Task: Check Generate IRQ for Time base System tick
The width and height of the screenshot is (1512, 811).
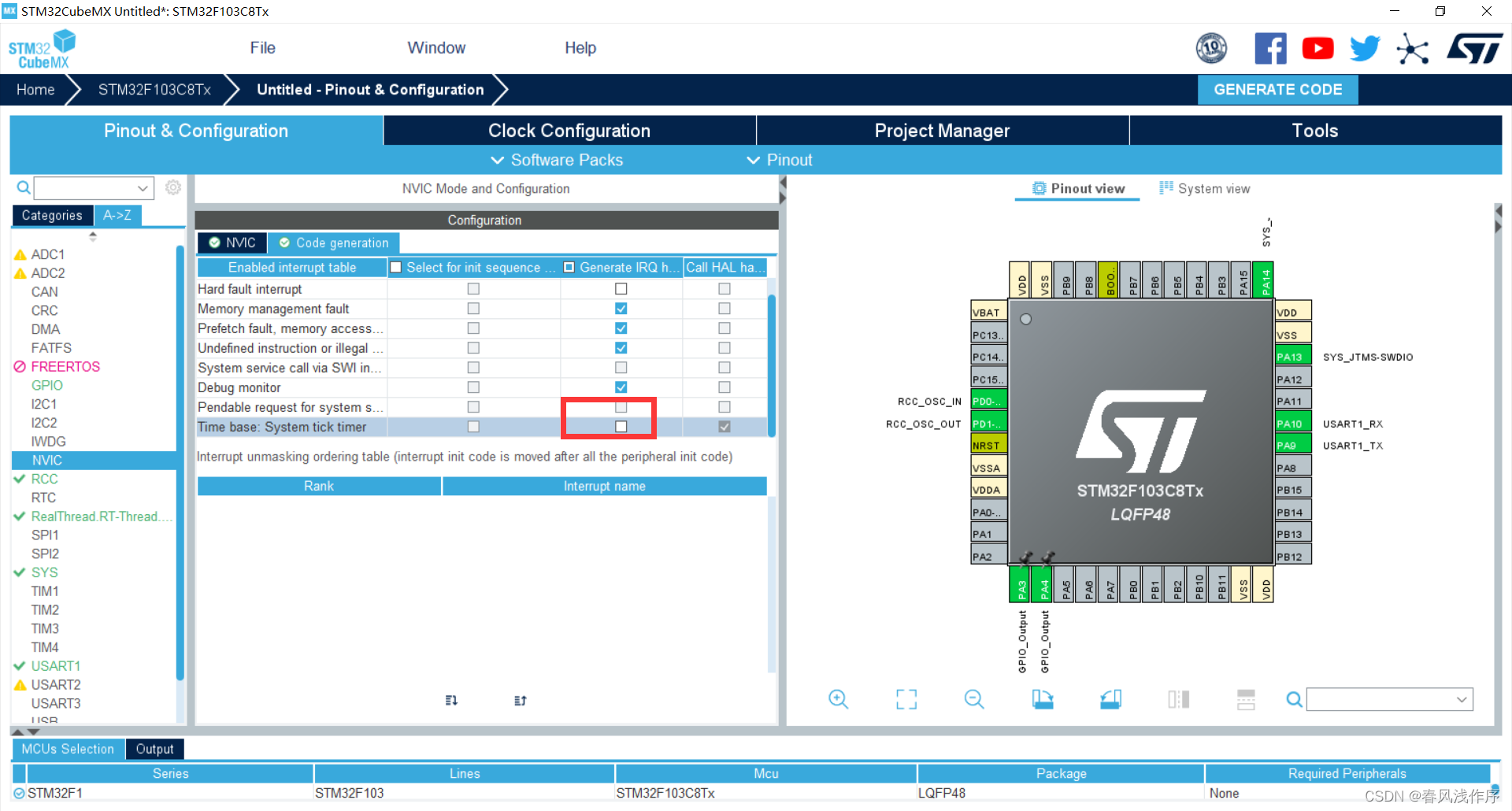Action: coord(621,427)
